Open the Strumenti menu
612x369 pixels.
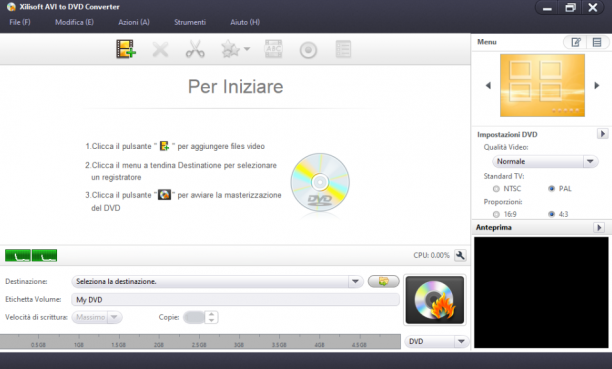(190, 22)
